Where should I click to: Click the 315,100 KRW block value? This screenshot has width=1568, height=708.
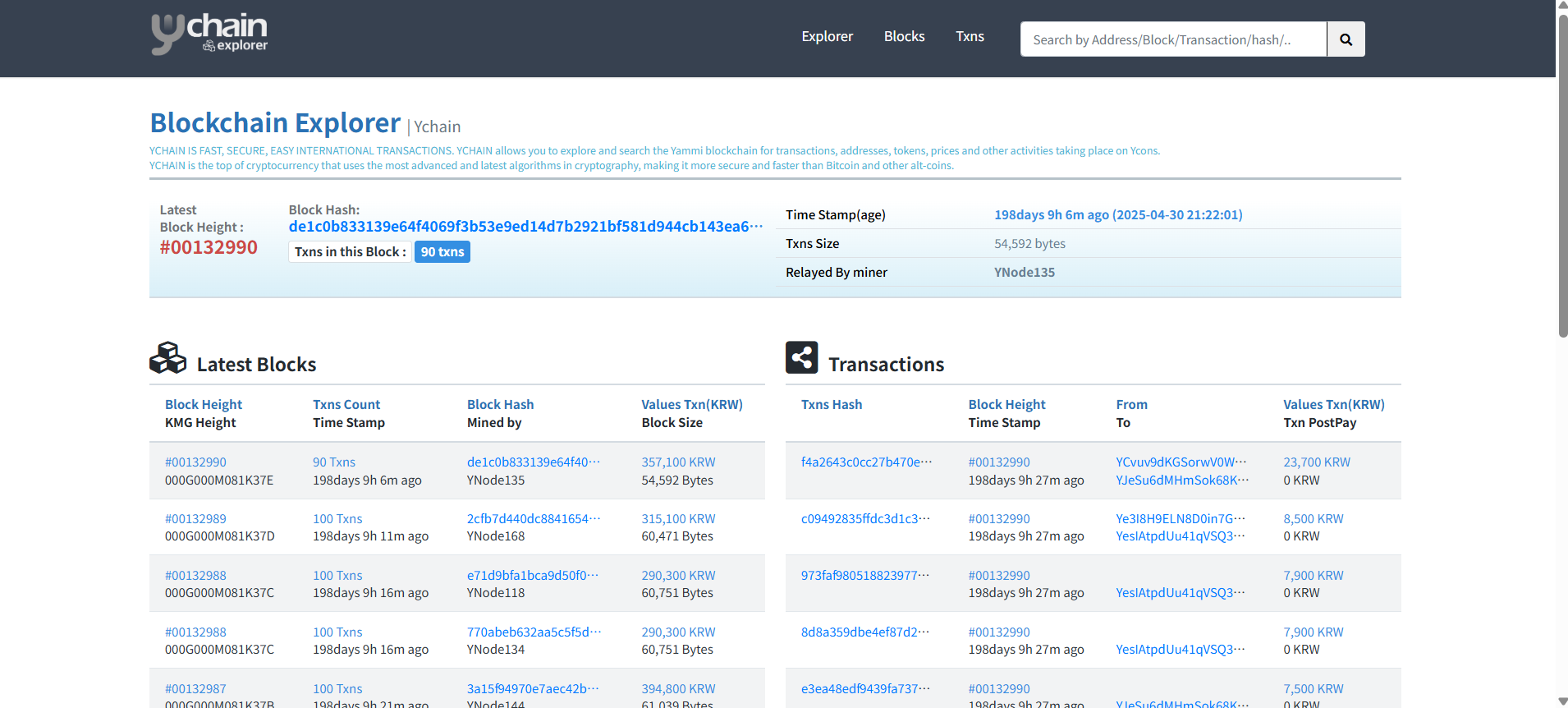tap(678, 519)
